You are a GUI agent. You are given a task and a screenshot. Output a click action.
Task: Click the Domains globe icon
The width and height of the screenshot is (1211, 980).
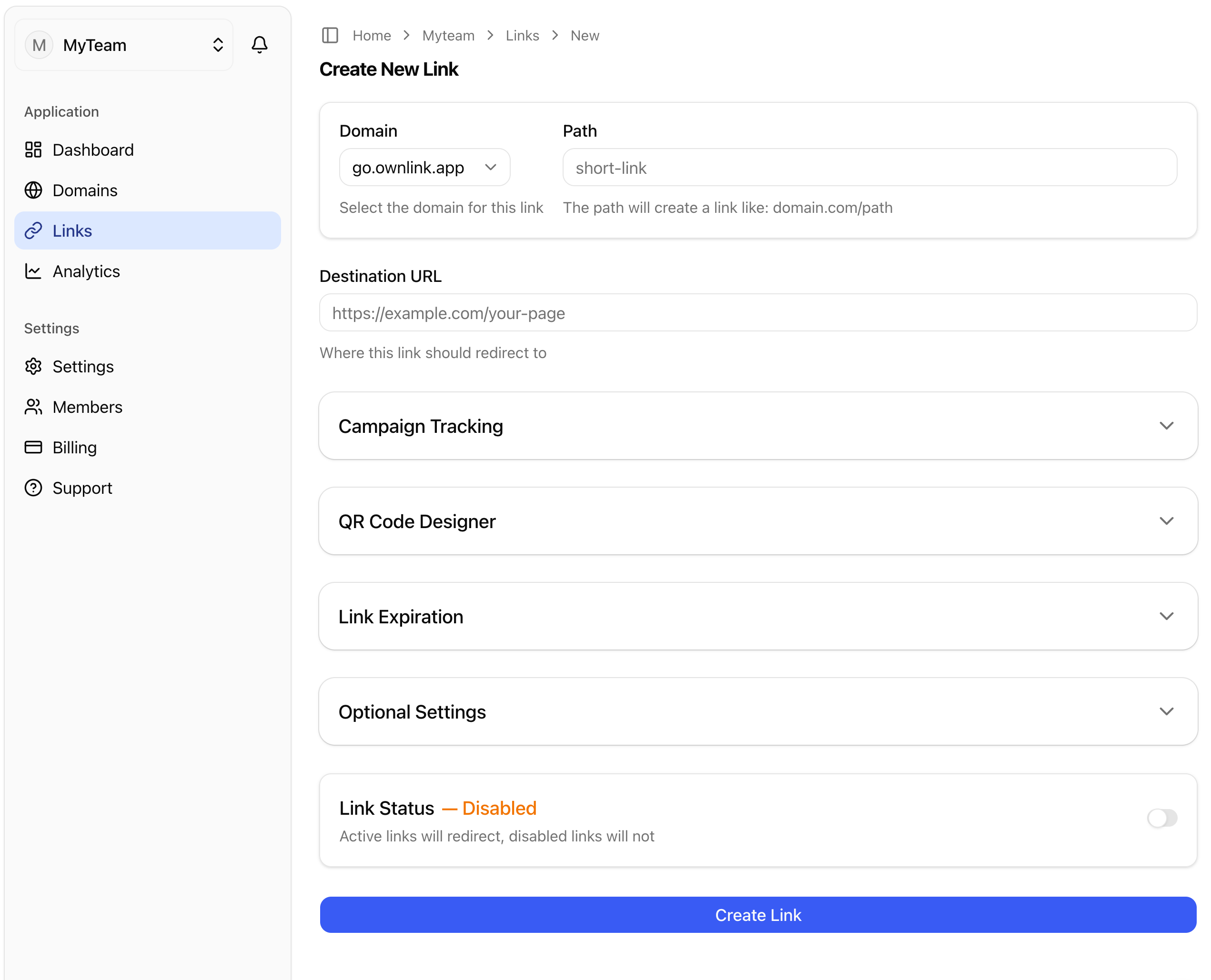tap(33, 190)
